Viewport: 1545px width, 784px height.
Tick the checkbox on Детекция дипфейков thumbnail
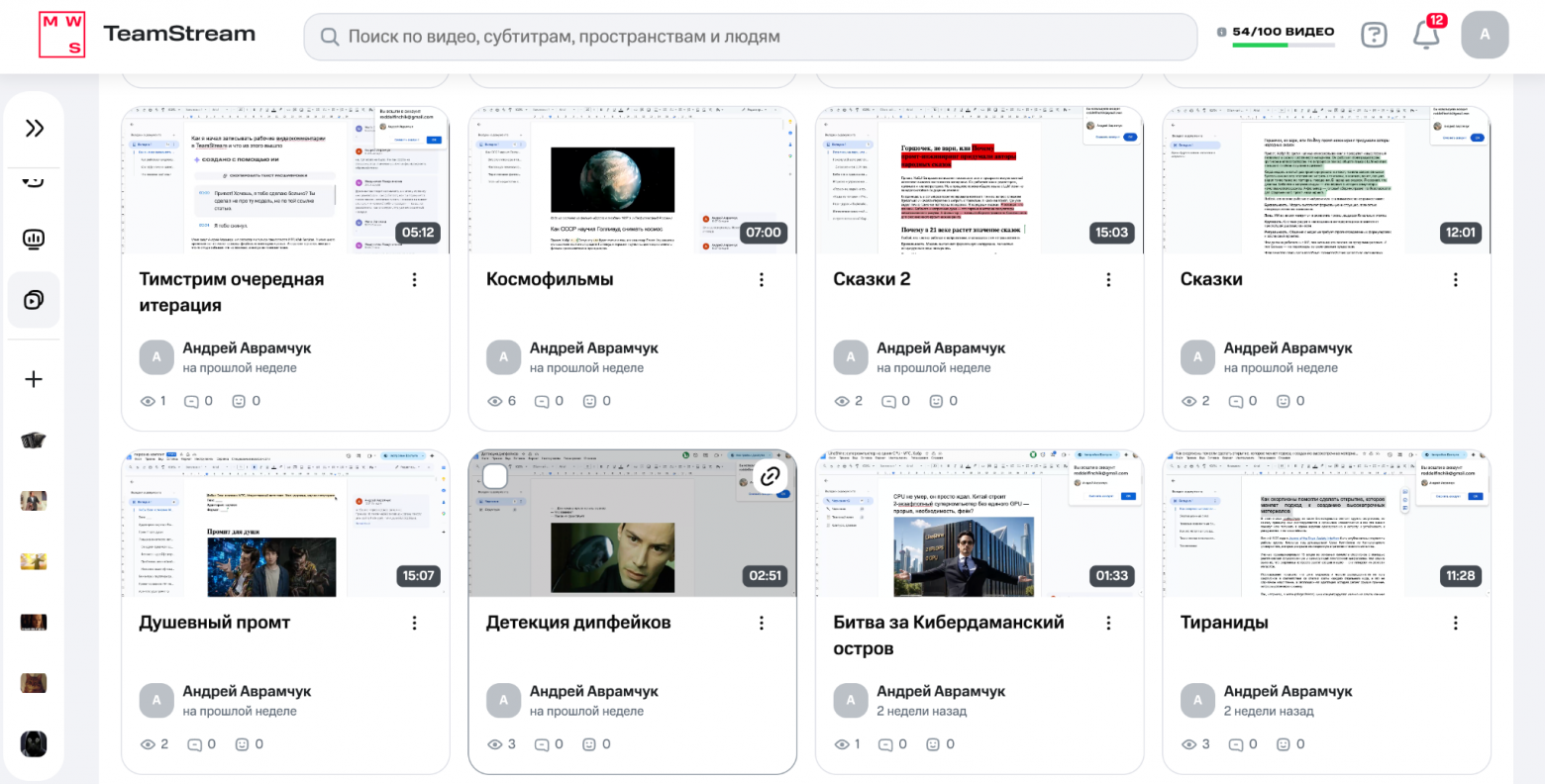494,477
